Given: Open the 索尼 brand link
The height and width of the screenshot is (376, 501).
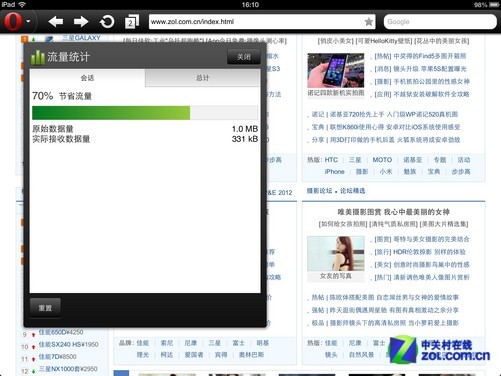Looking at the screenshot, I should (x=167, y=343).
